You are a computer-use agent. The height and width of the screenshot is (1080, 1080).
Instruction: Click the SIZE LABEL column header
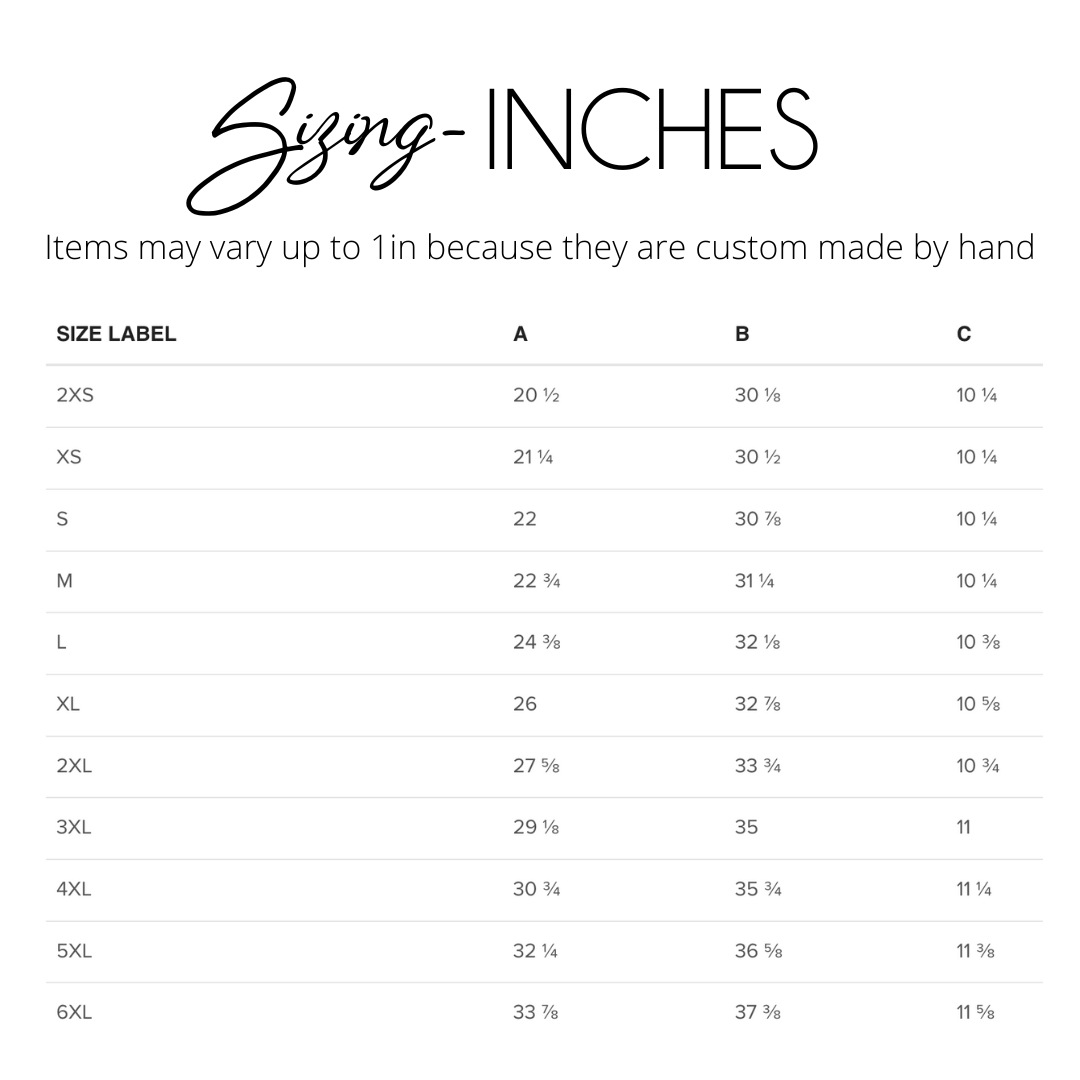coord(116,334)
